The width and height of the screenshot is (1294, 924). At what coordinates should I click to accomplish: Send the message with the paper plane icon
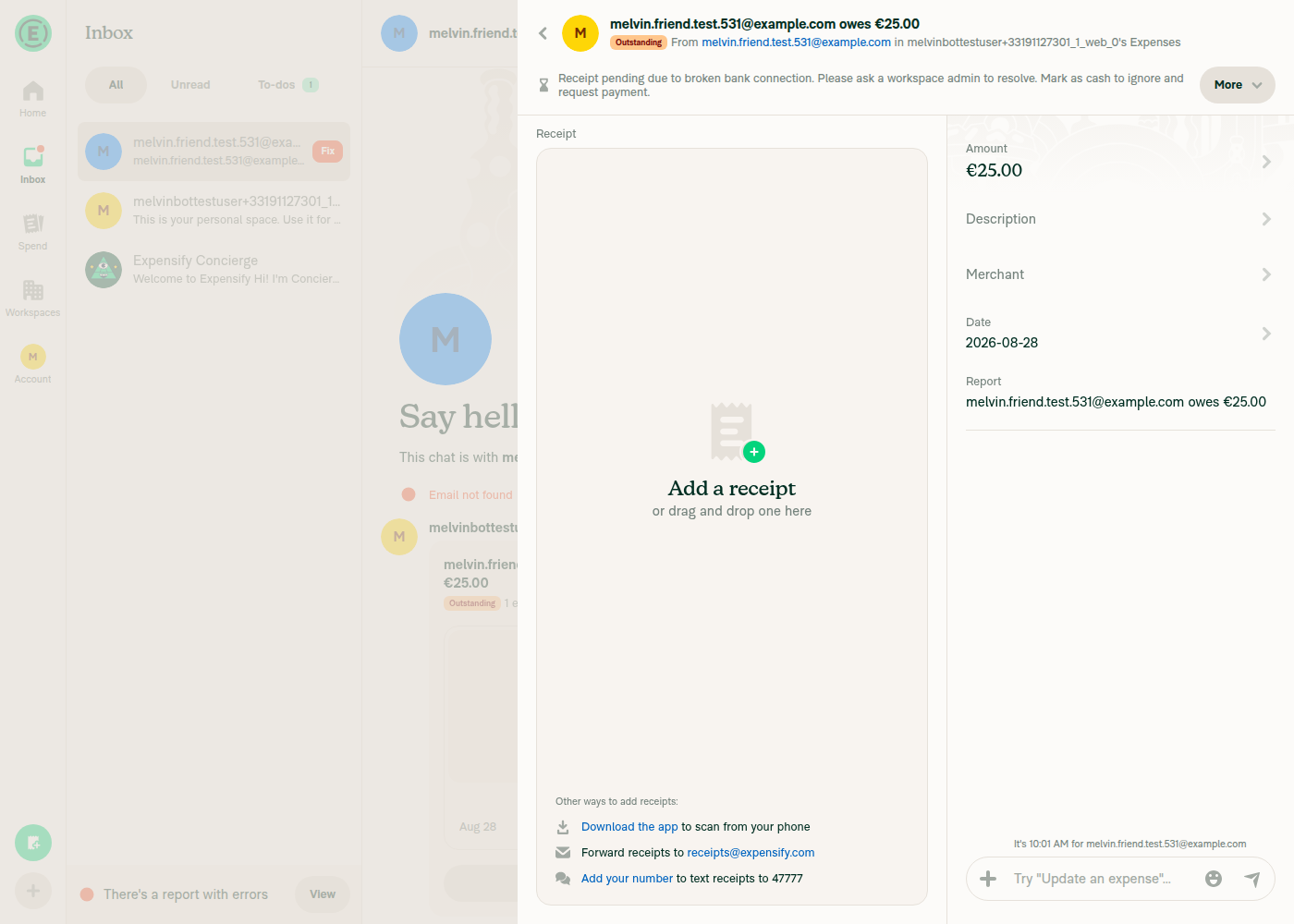[1252, 879]
